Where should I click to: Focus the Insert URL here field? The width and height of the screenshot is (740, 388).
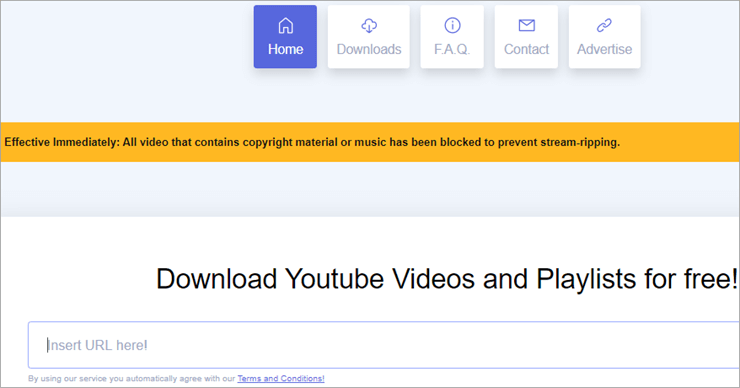384,345
